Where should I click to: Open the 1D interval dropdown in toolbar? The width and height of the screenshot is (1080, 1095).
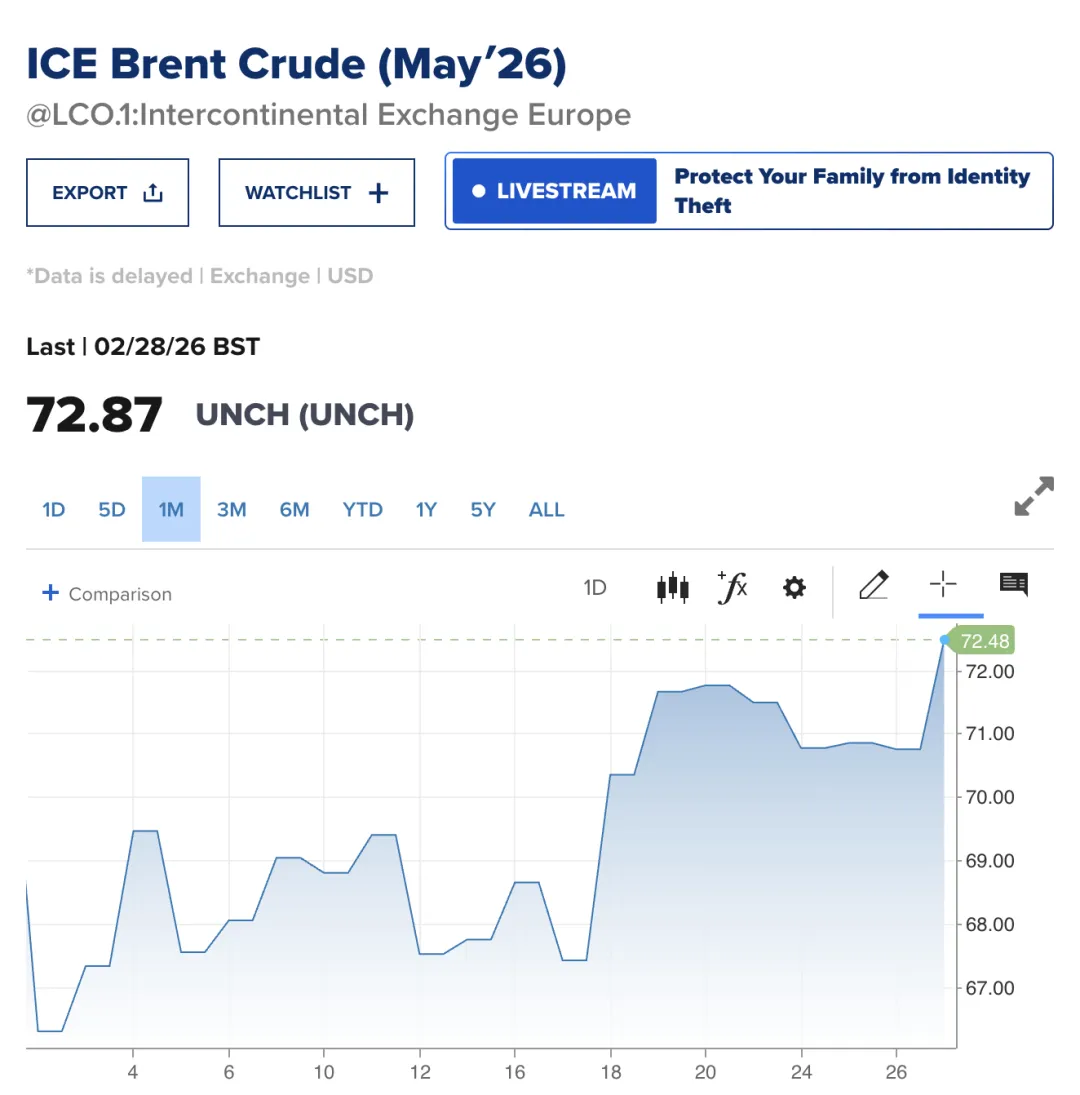pyautogui.click(x=595, y=587)
